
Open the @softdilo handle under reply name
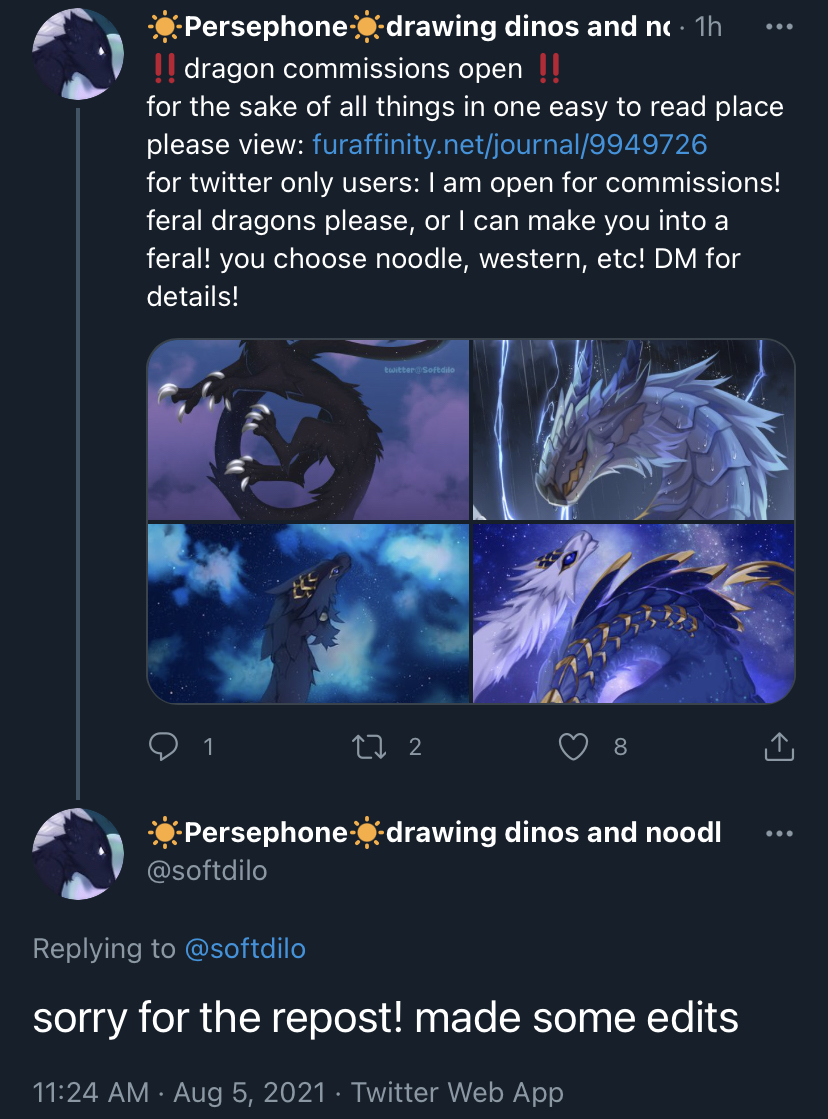(207, 871)
